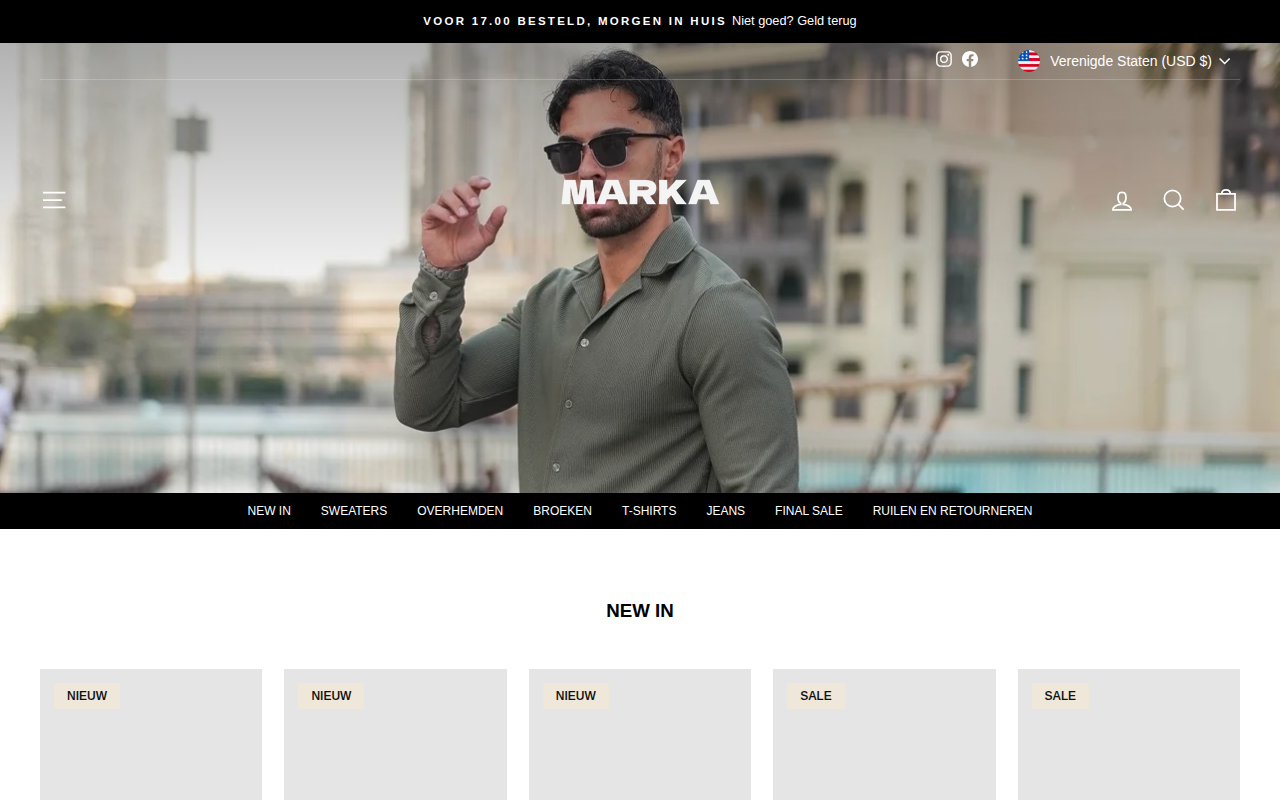The width and height of the screenshot is (1280, 800).
Task: Go to the MARKA logo homepage
Action: (x=640, y=192)
